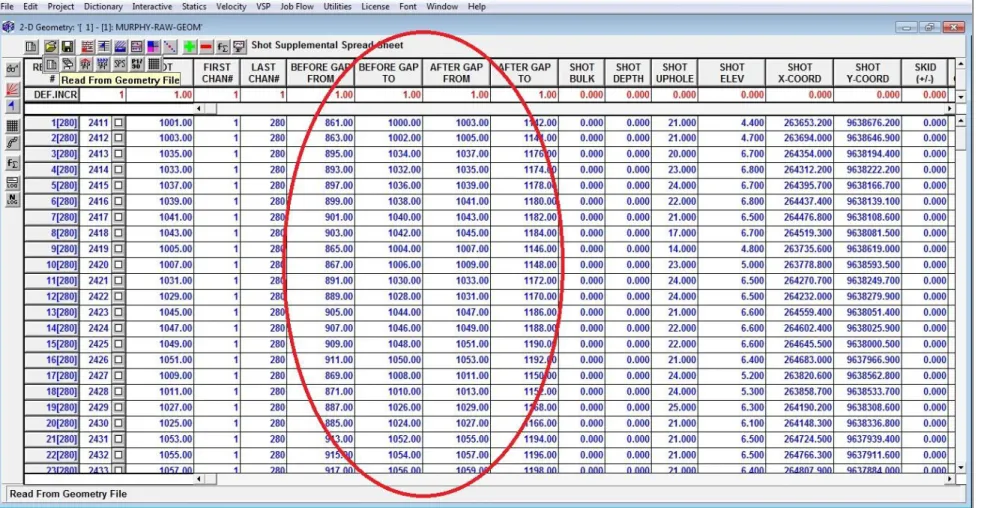The height and width of the screenshot is (508, 984).
Task: Open the Dictionary menu
Action: [103, 6]
